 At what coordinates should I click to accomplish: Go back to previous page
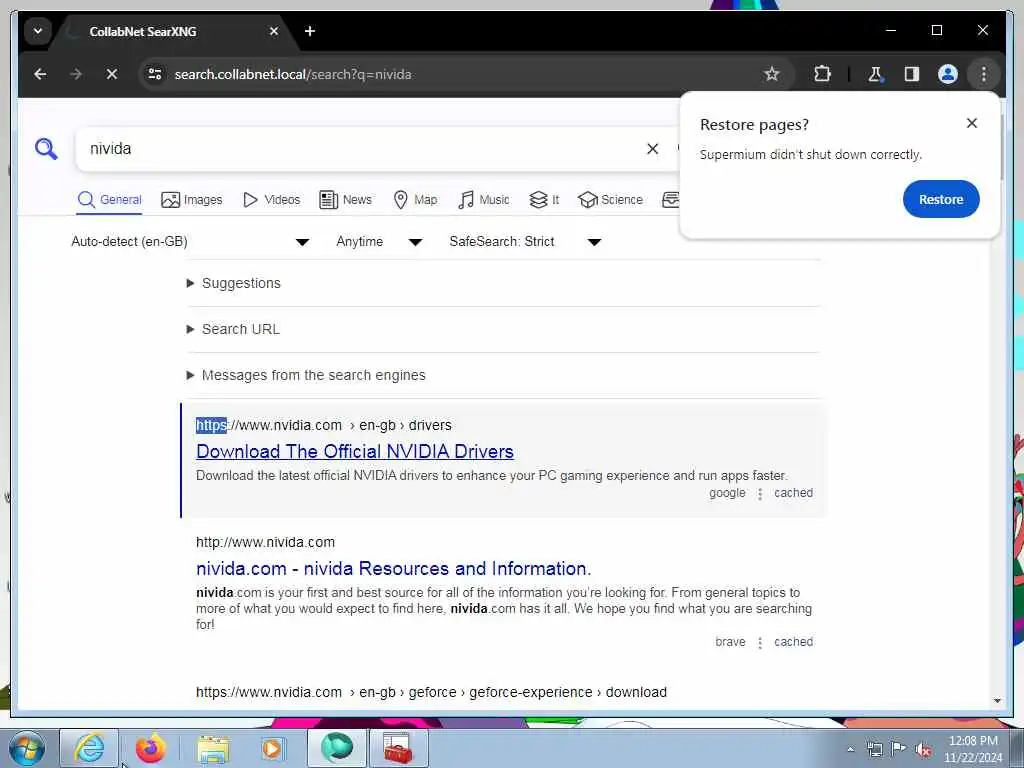click(x=40, y=74)
